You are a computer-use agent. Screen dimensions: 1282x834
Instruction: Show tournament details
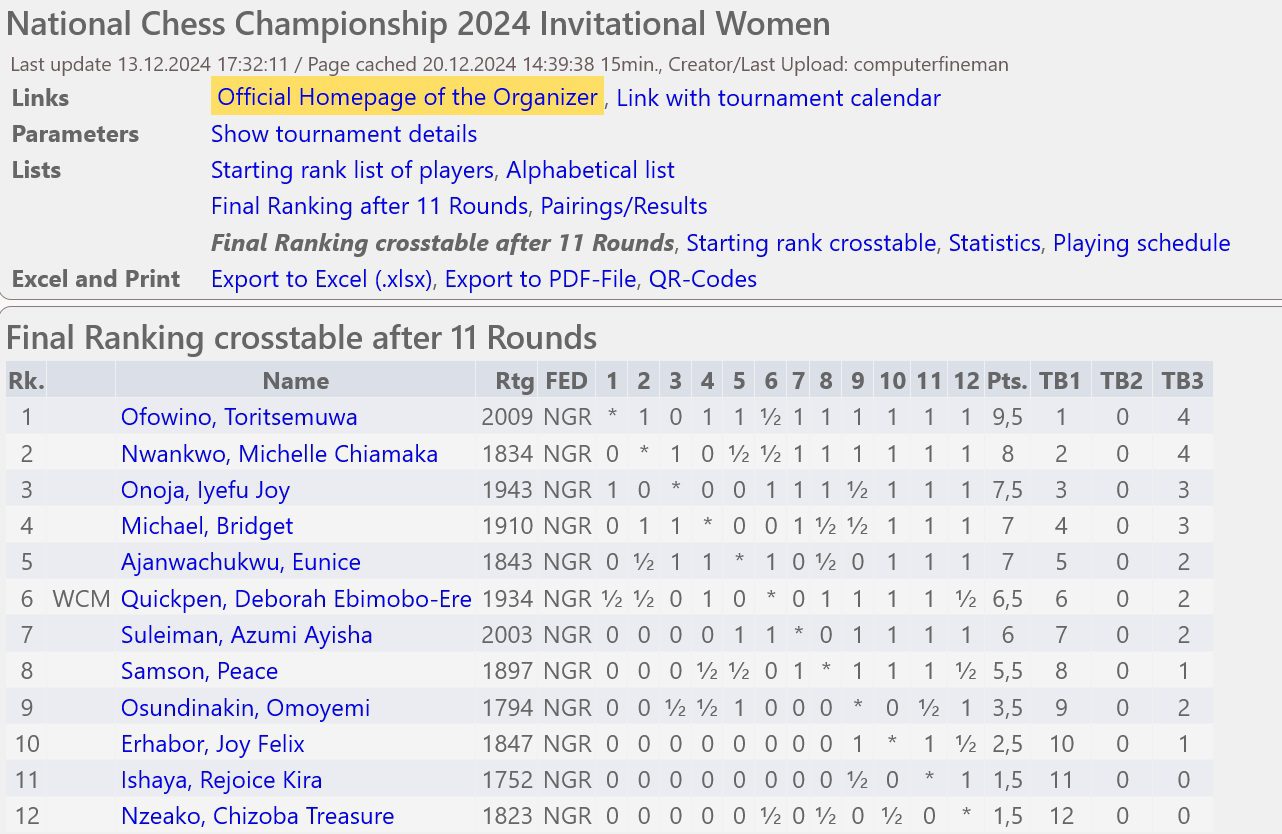point(344,134)
